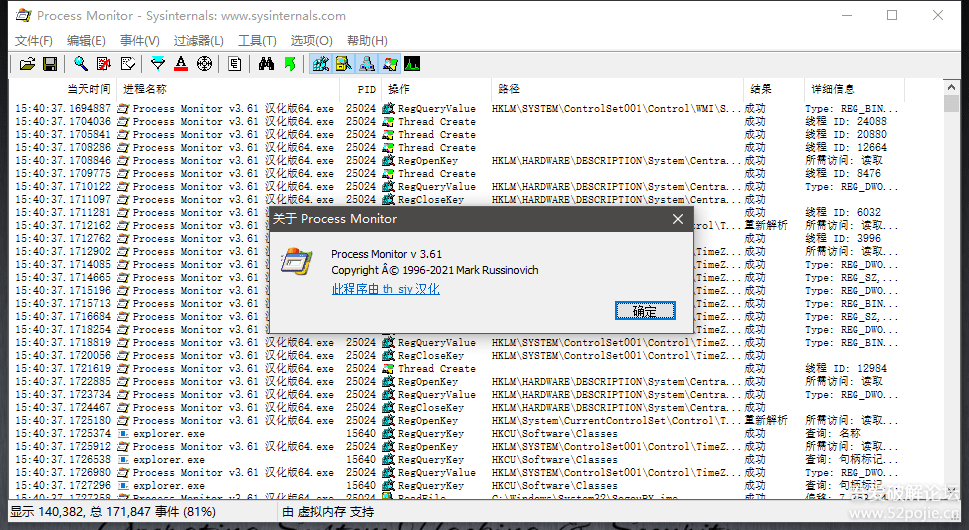Click the status text 显示 140,382, 总 171,847 事件
Viewport: 969px width, 530px height.
[x=112, y=512]
